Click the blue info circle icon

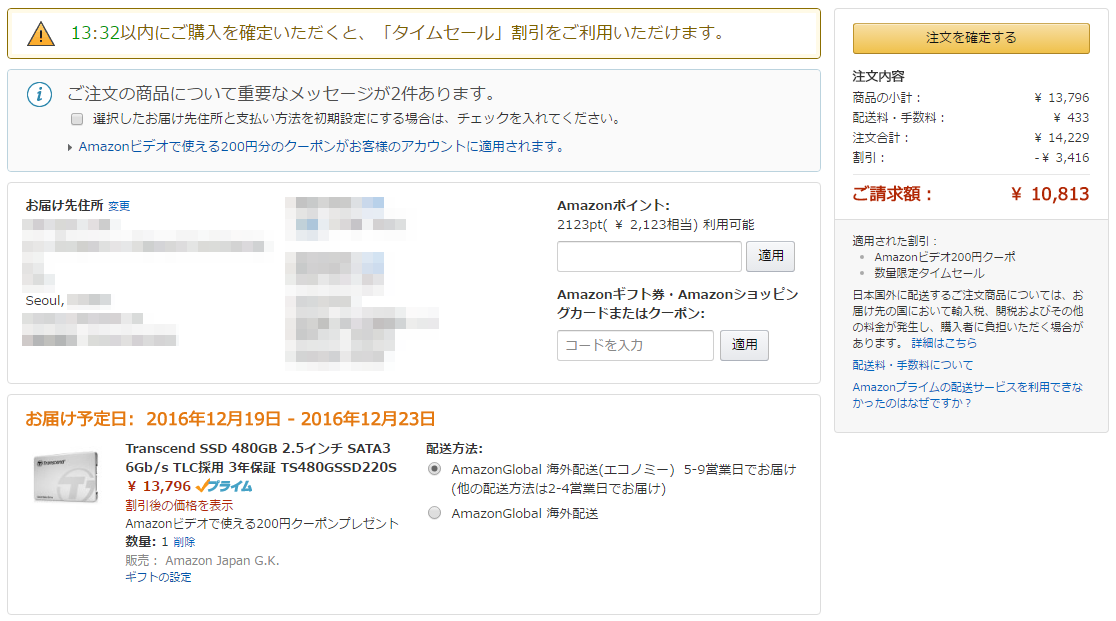point(39,95)
